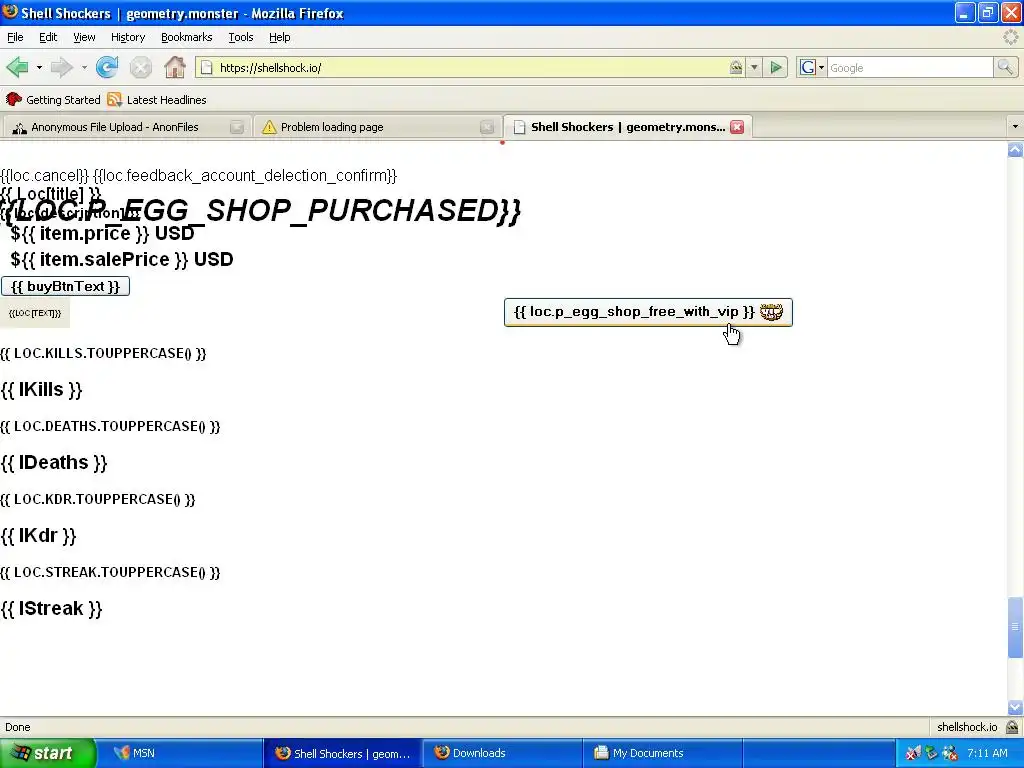Viewport: 1024px width, 768px height.
Task: Click the scrollbar up arrow
Action: tap(1015, 150)
